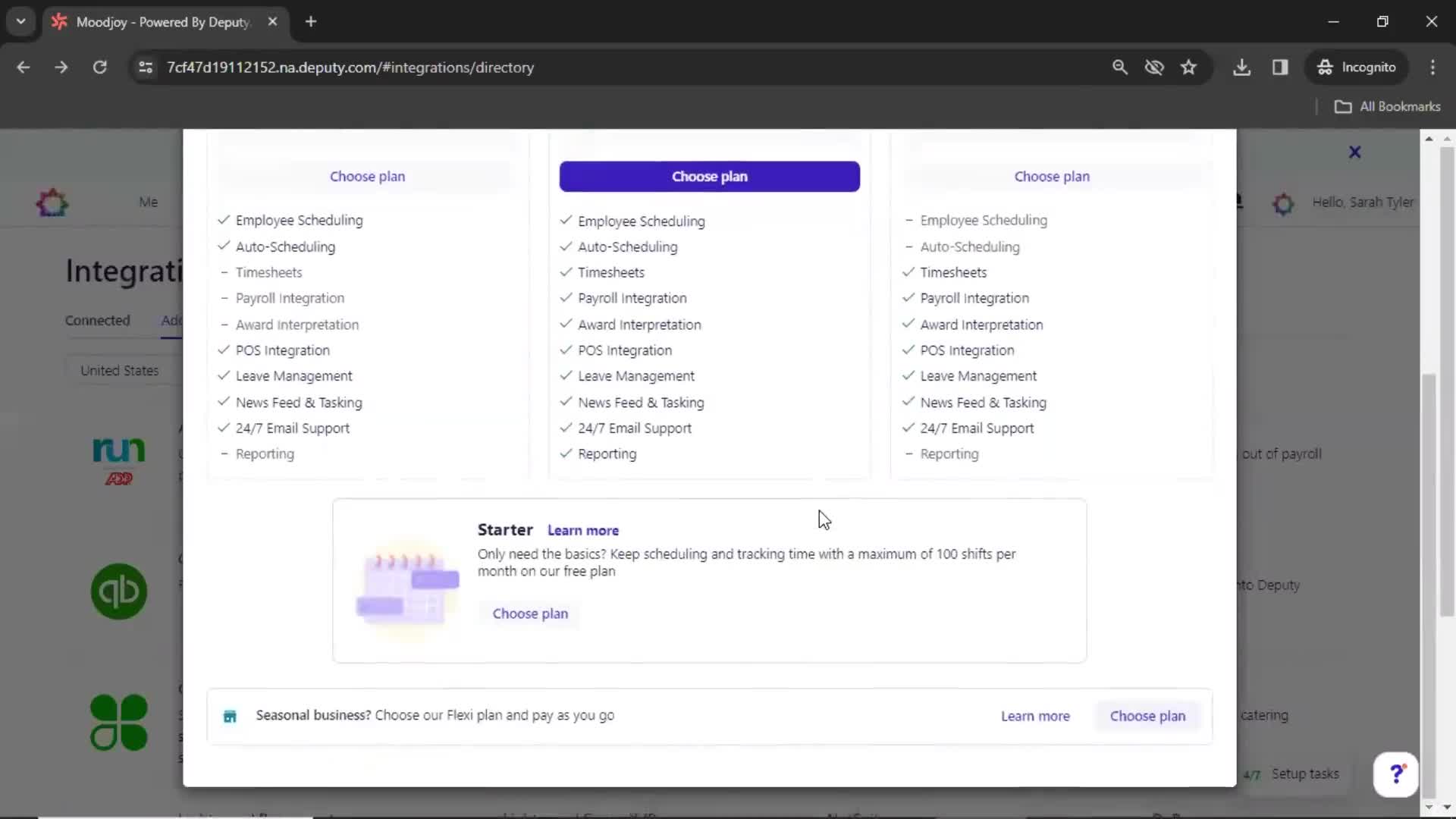Viewport: 1456px width, 819px height.
Task: Click the close modal X button
Action: click(x=1355, y=151)
